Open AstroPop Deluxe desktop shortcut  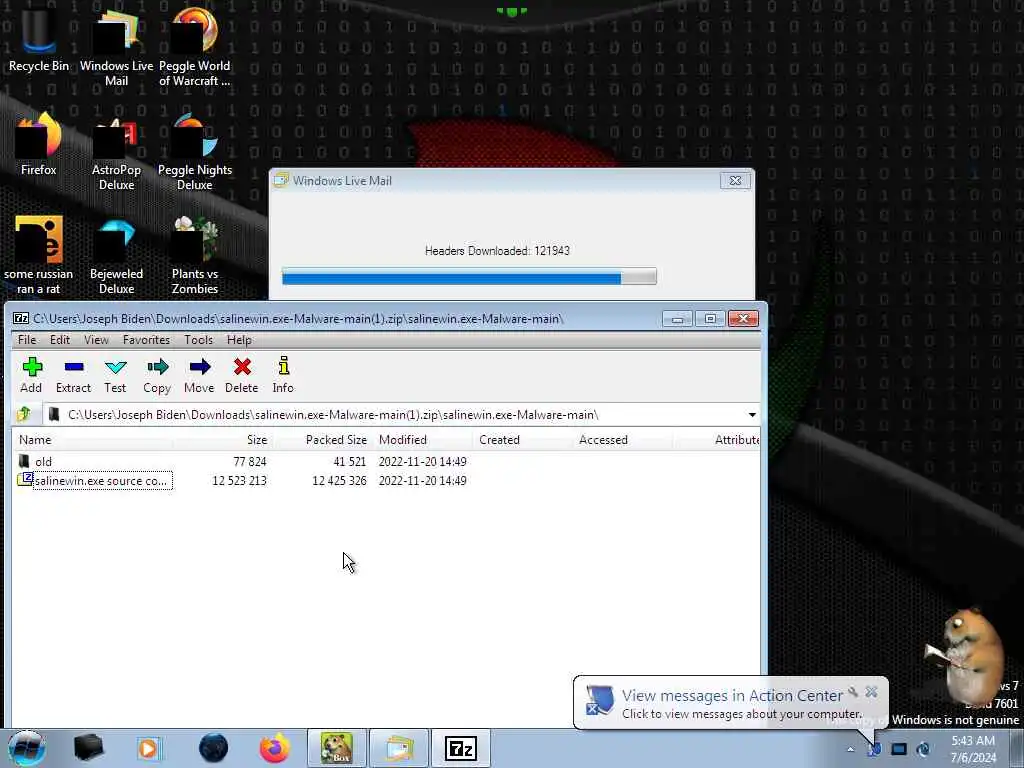click(116, 153)
